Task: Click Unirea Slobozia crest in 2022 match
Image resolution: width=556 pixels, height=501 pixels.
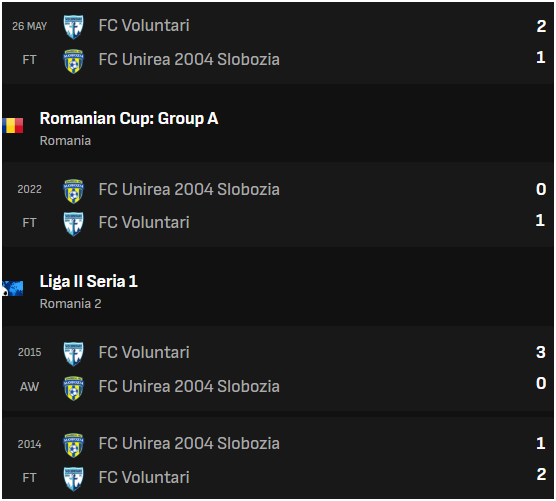Action: tap(73, 191)
